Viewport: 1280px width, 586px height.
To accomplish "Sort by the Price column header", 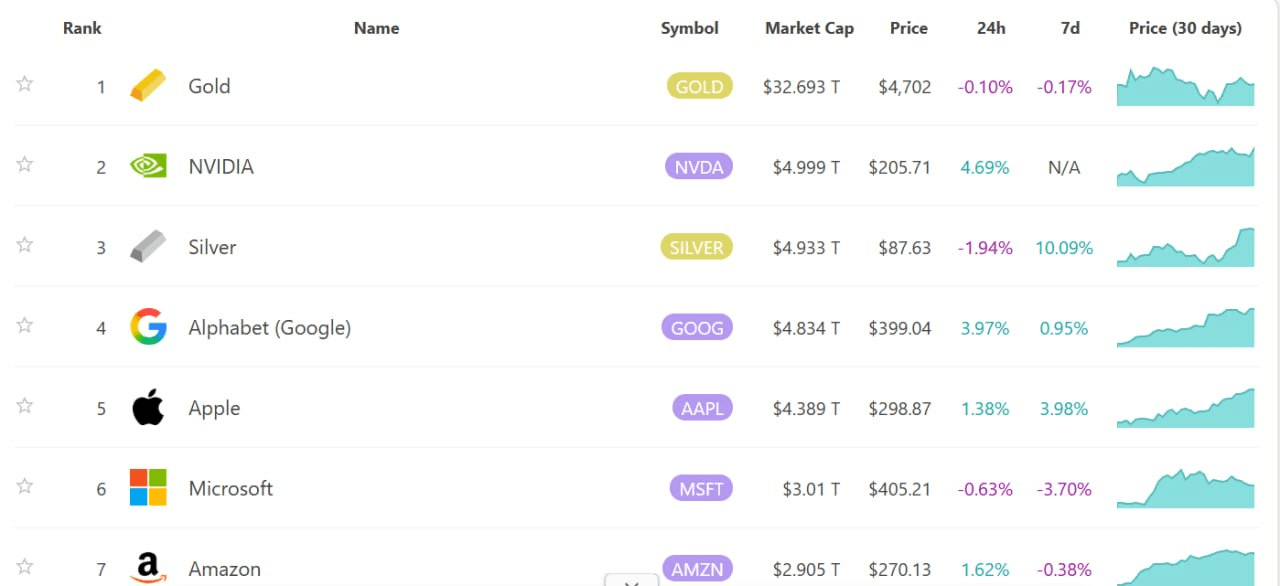I will (909, 28).
